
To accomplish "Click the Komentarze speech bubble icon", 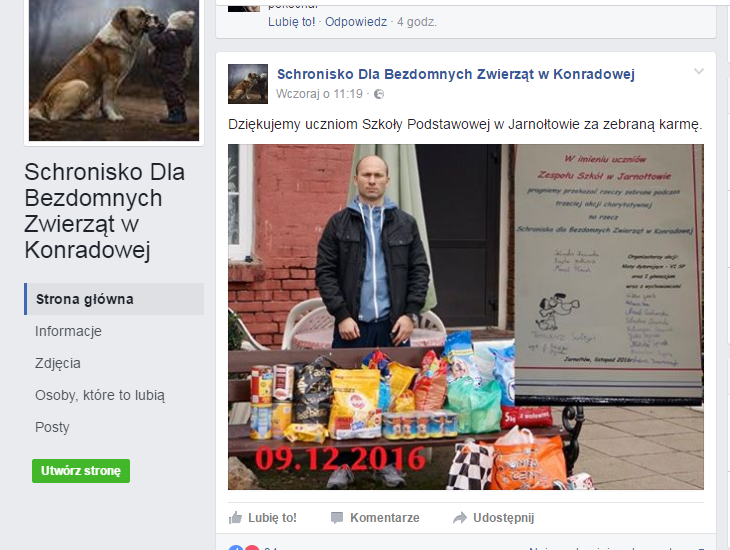I will 337,518.
